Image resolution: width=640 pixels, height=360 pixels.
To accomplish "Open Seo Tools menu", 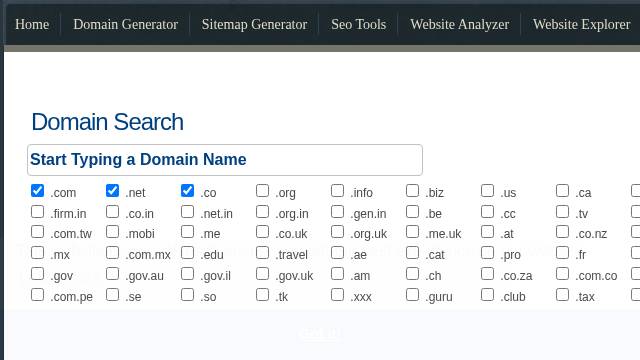I will coord(358,24).
